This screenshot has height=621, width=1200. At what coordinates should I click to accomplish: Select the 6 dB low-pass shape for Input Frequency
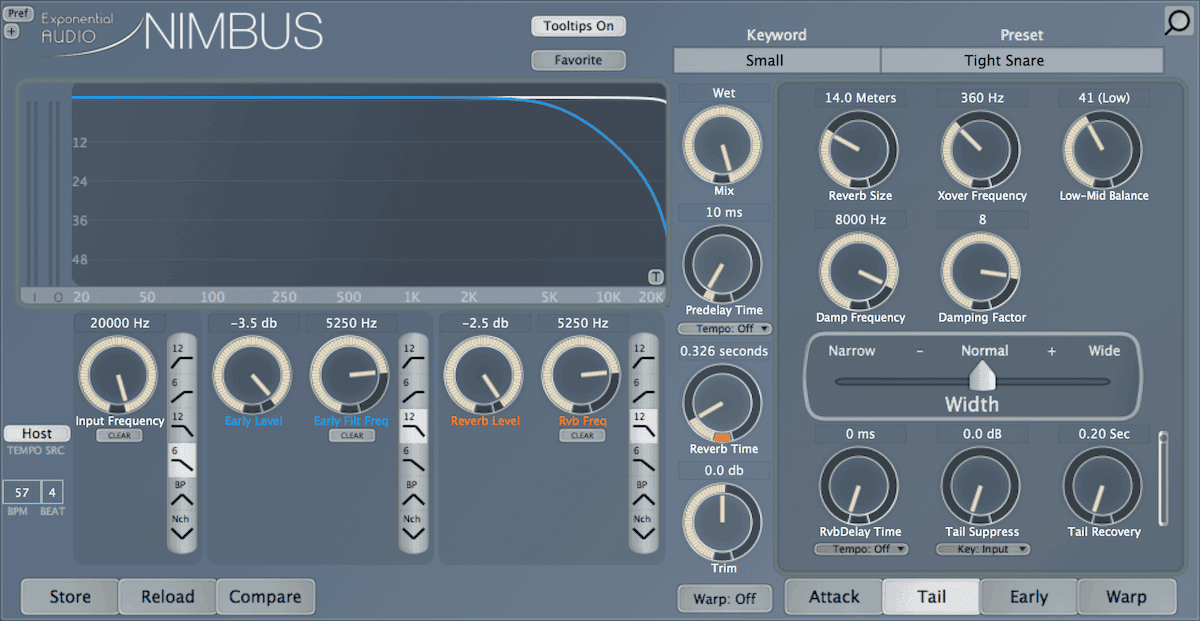pyautogui.click(x=181, y=459)
